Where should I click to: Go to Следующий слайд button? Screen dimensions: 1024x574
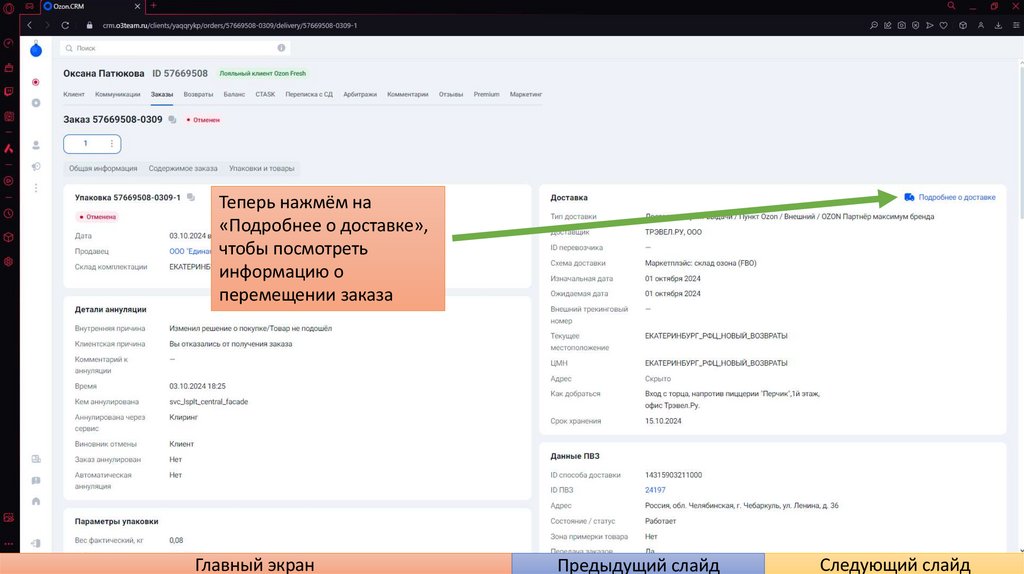tap(894, 564)
